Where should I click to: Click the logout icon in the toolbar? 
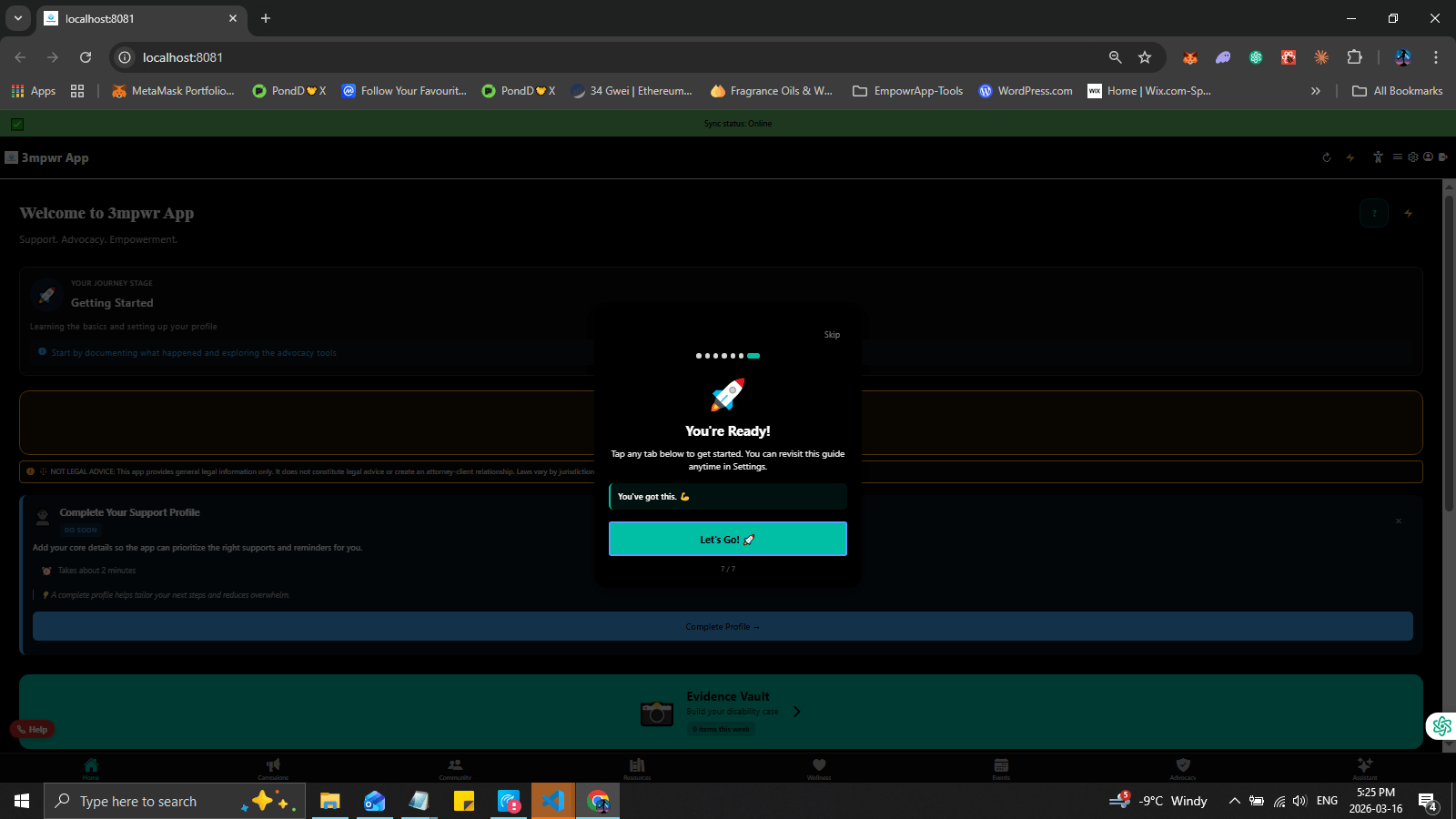pos(1443,157)
